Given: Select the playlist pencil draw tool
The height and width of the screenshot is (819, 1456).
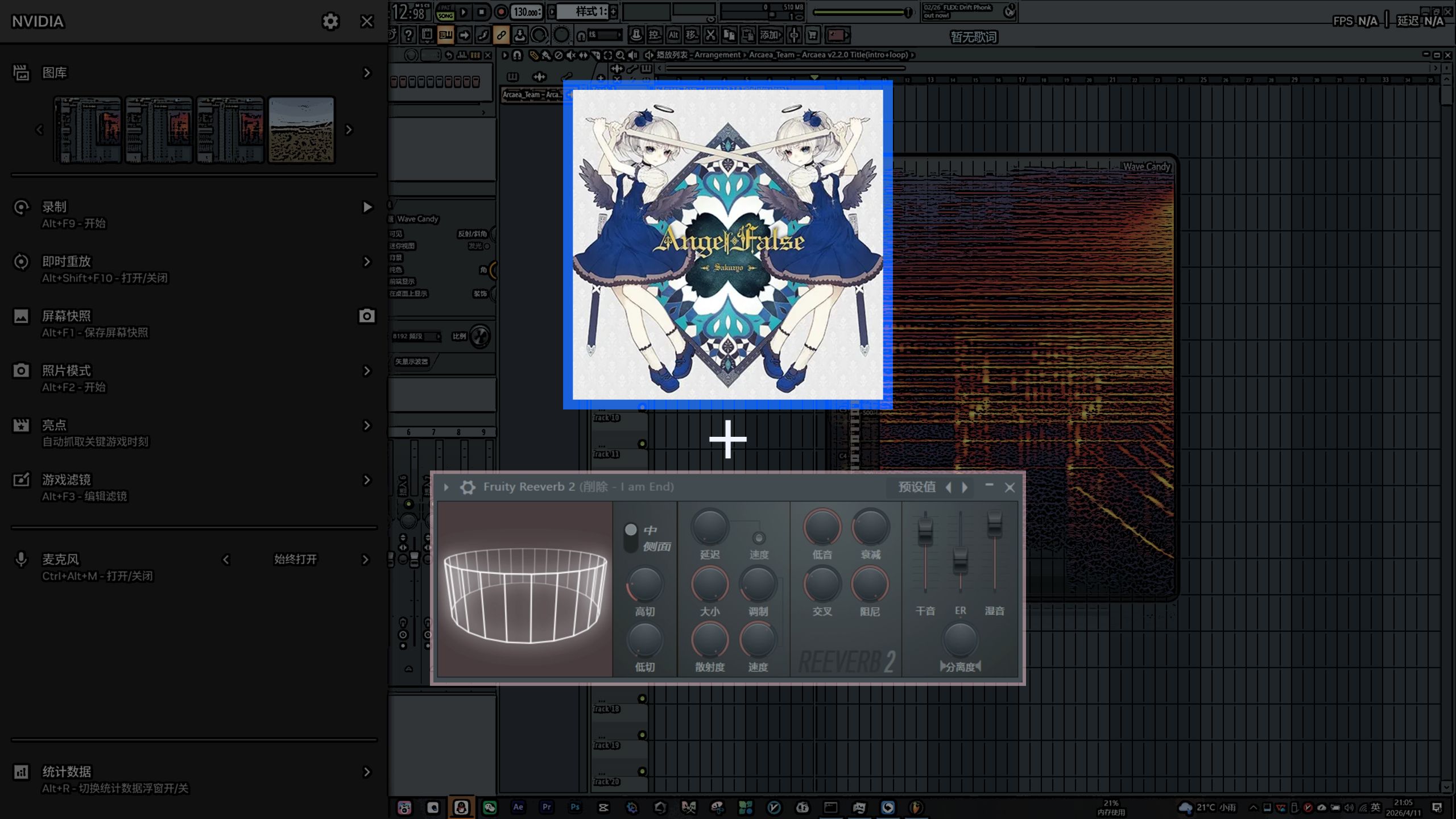Looking at the screenshot, I should point(533,55).
